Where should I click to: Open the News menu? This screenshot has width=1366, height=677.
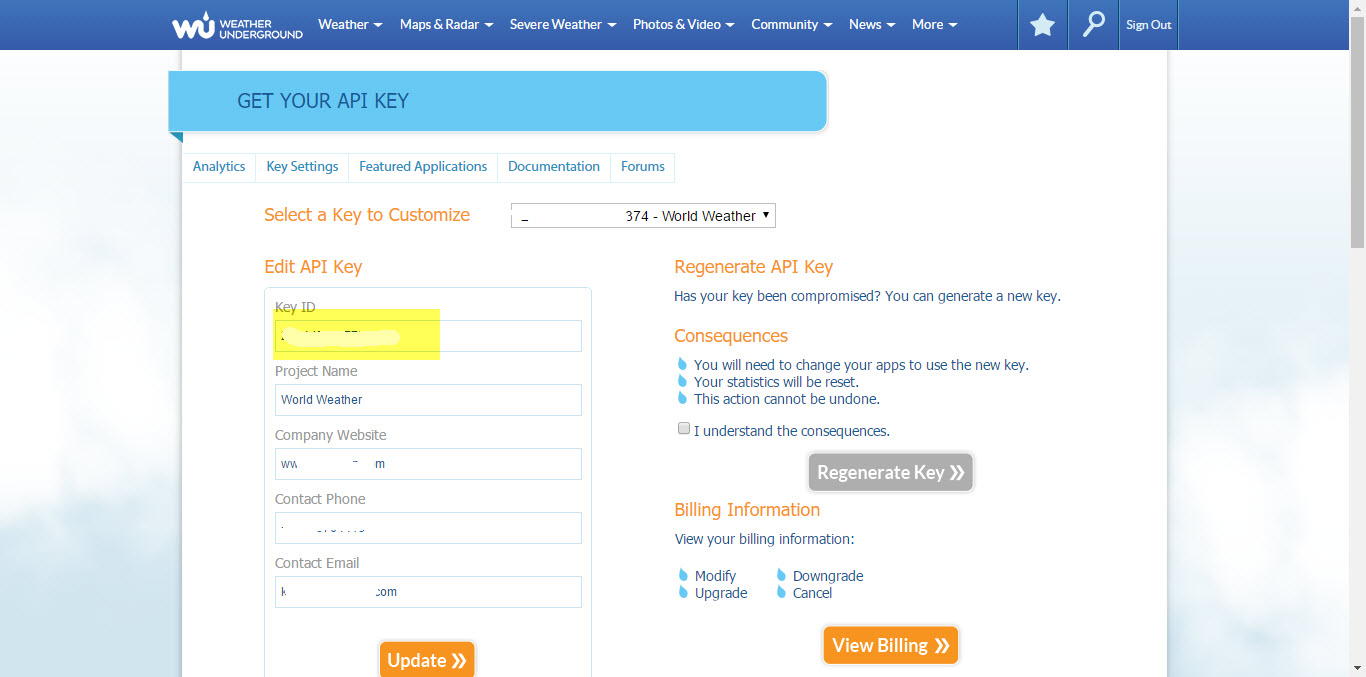tap(872, 24)
